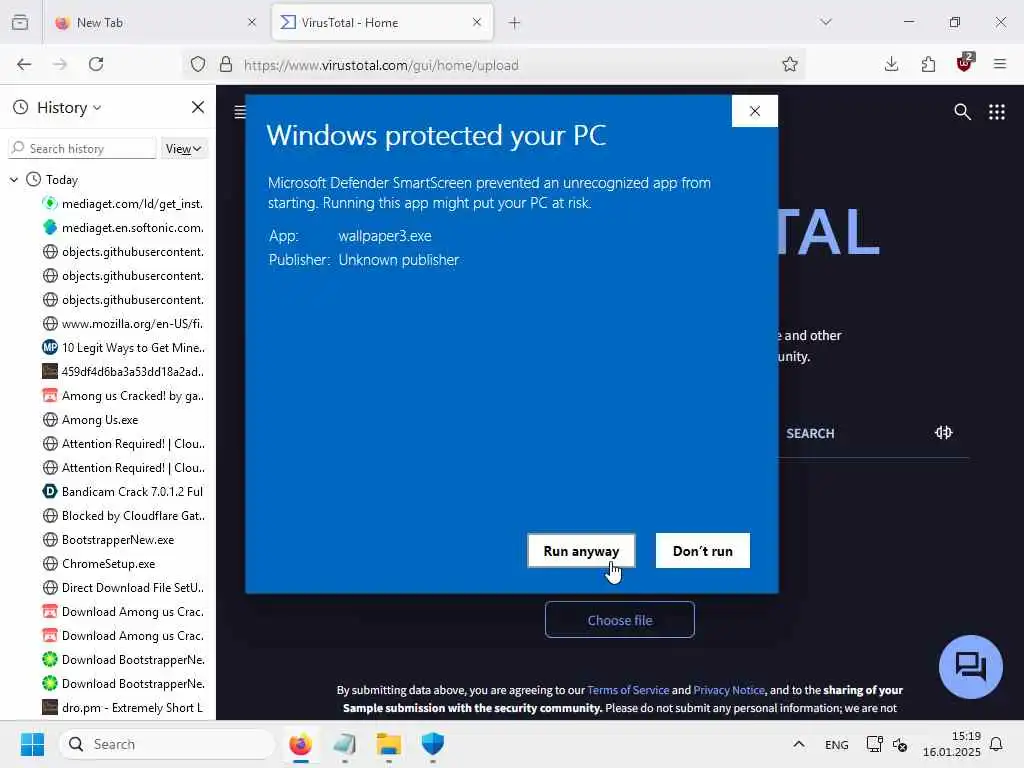Viewport: 1024px width, 768px height.
Task: Switch to the New Tab tab
Action: tap(155, 23)
